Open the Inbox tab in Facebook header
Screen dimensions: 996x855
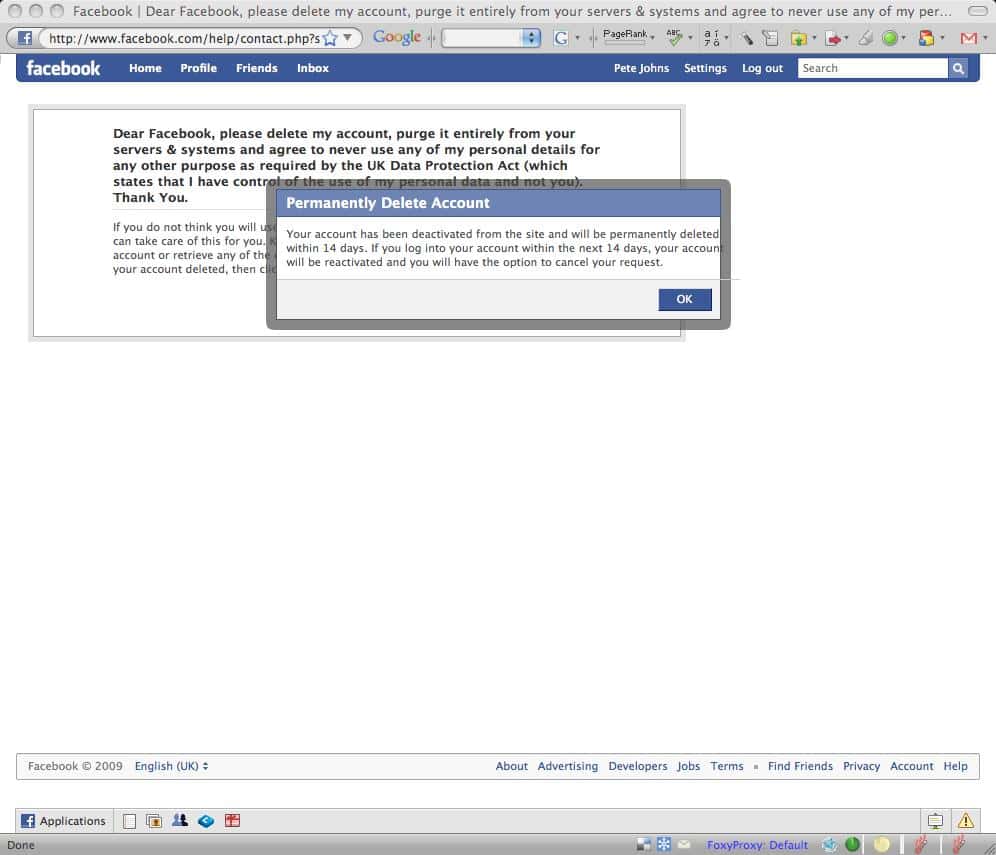[x=312, y=68]
